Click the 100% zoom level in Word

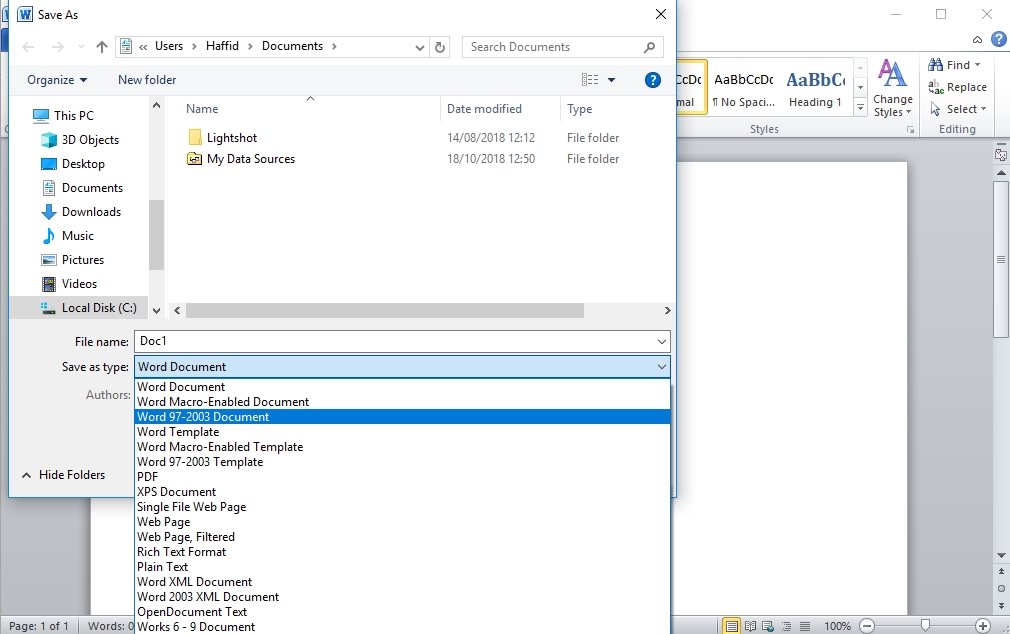[837, 626]
